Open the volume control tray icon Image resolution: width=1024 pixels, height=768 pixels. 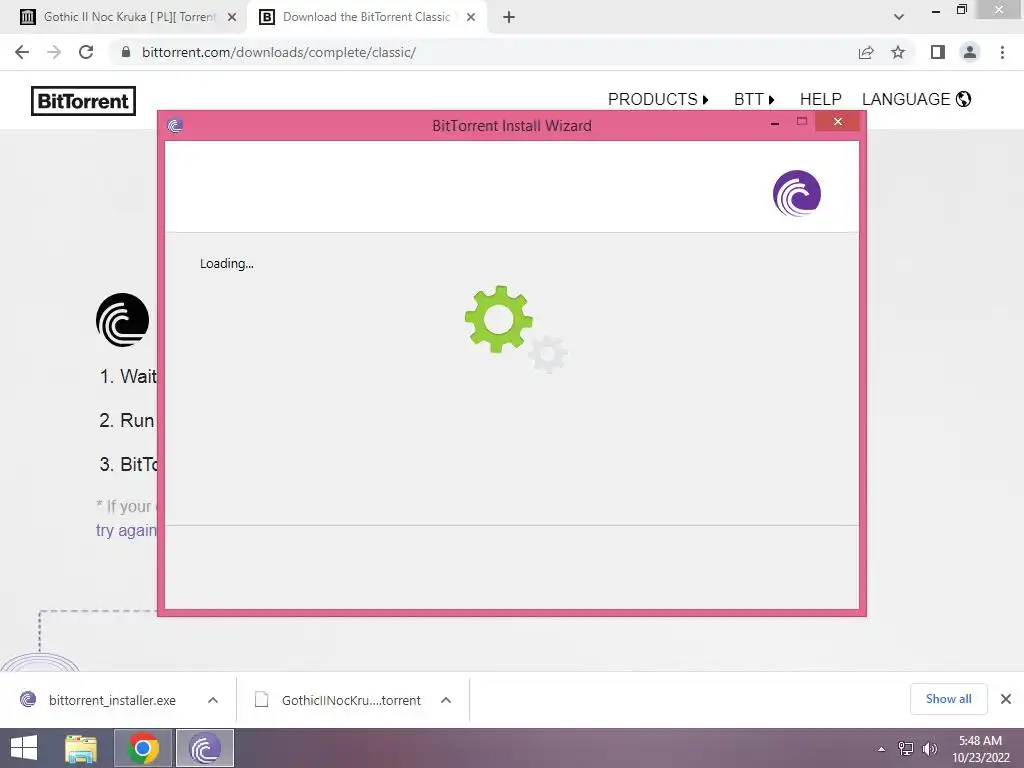pos(930,749)
